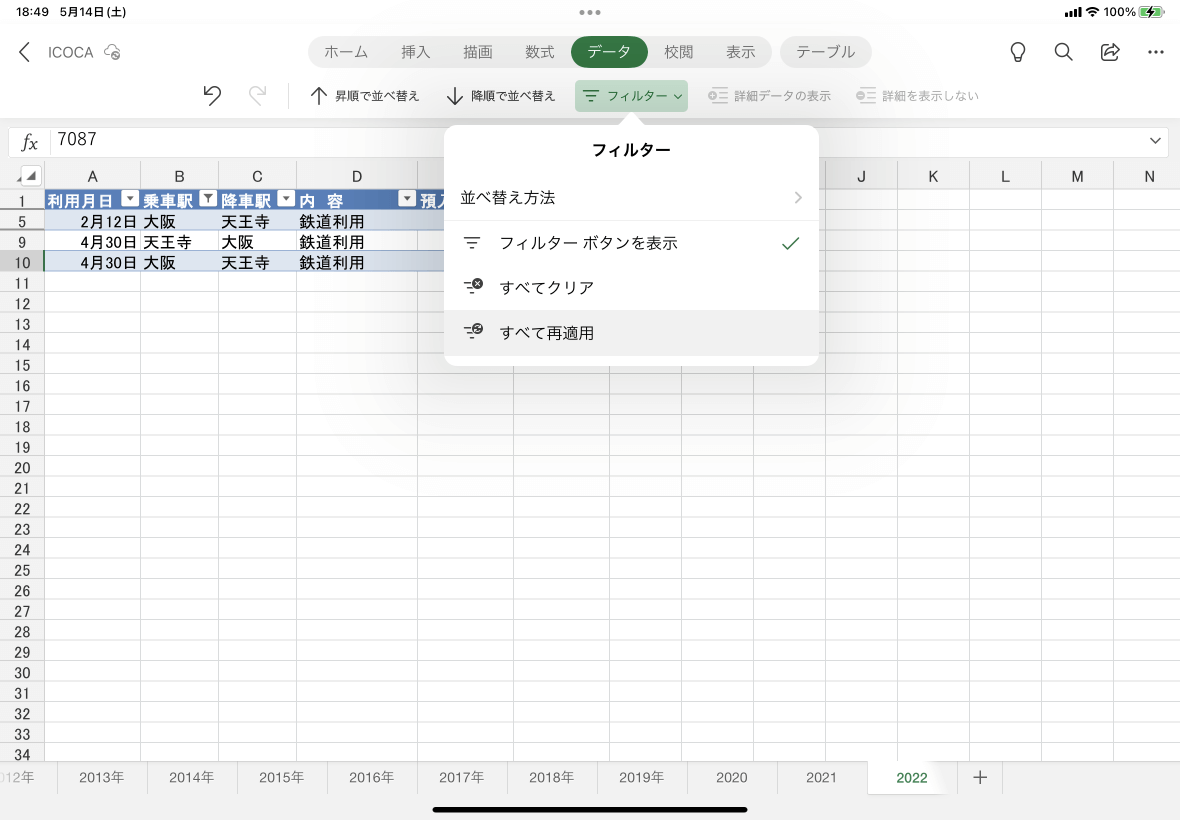Select all cells with corner triangle

[x=29, y=175]
